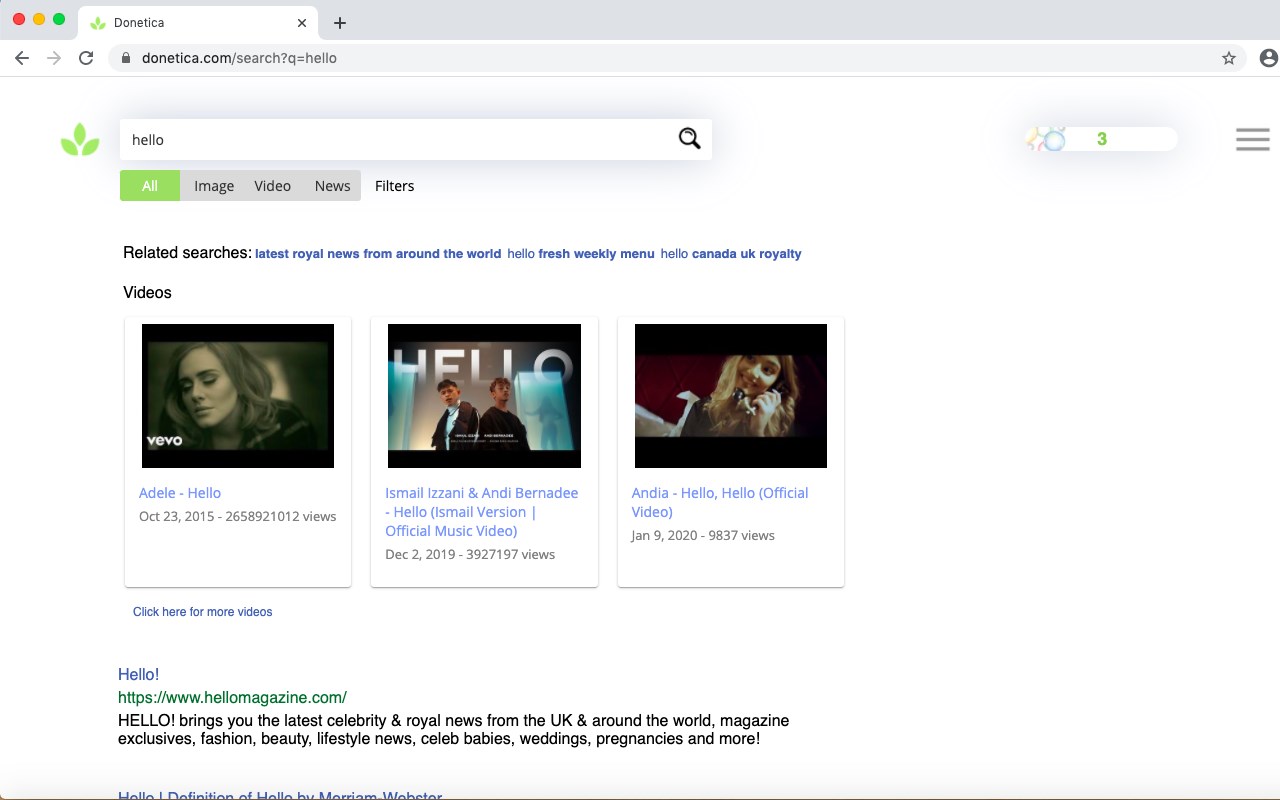Image resolution: width=1280 pixels, height=800 pixels.
Task: Bookmark page with the star icon
Action: click(1229, 58)
